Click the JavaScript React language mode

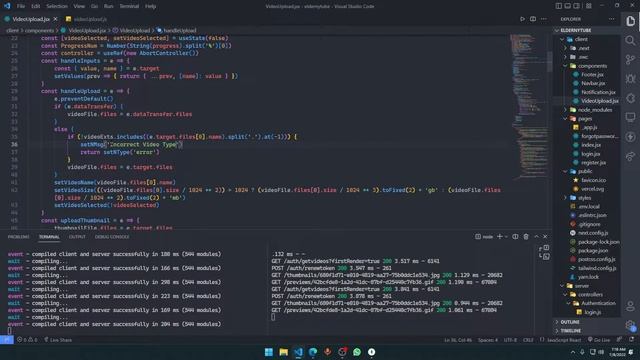click(x=564, y=340)
